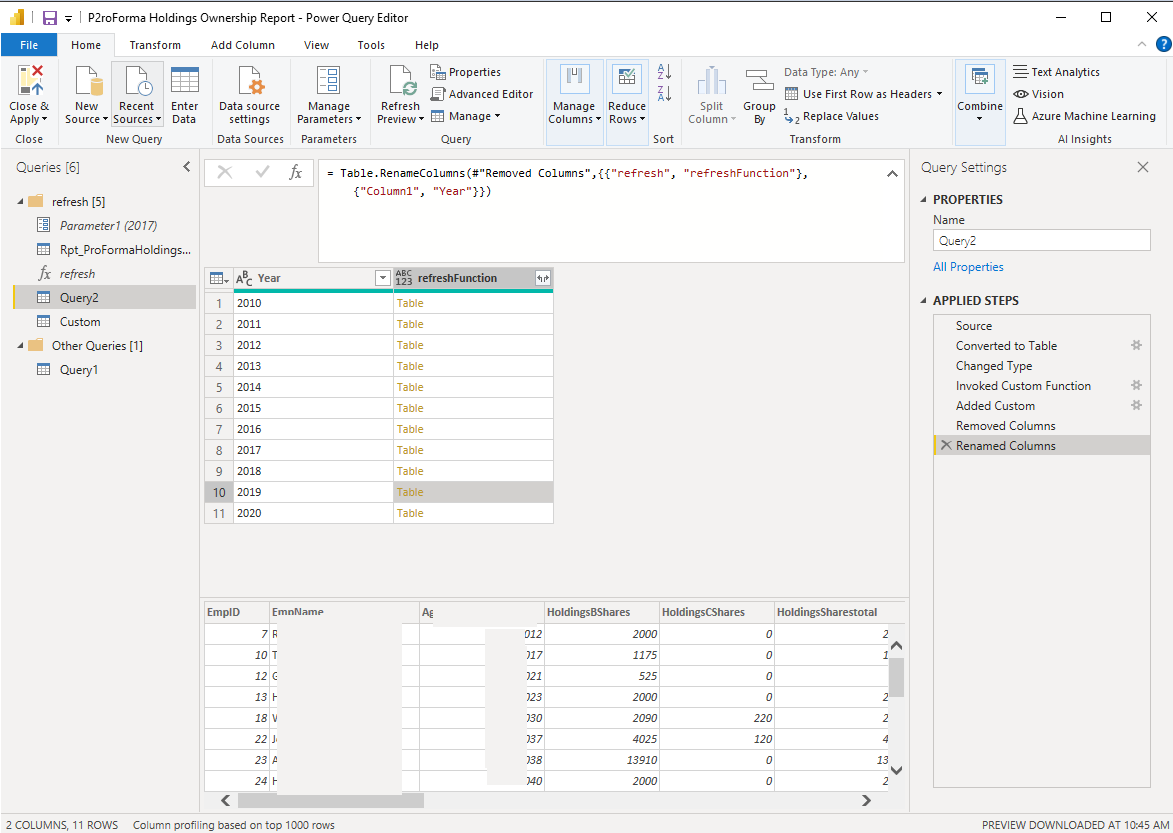Delete the Renamed Columns step X
Screen dimensions: 1173x833
click(x=946, y=446)
